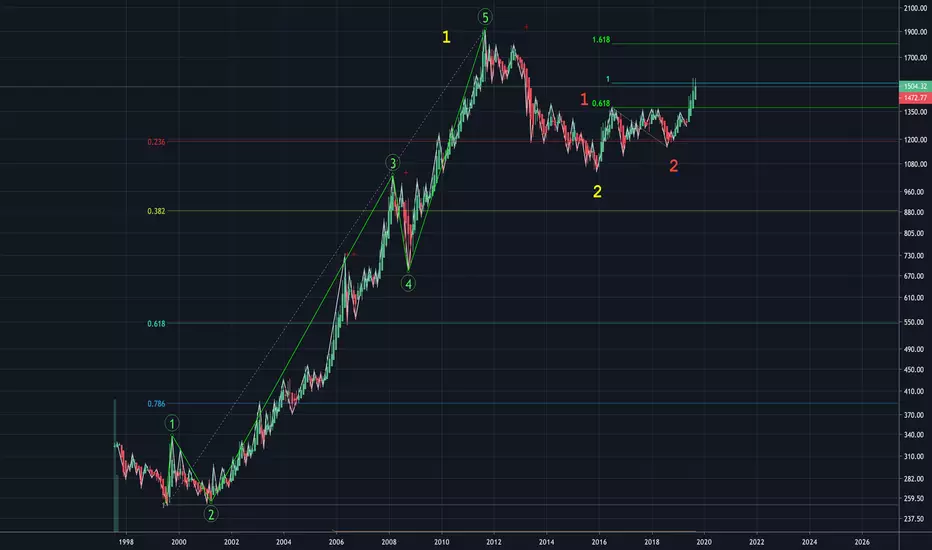The height and width of the screenshot is (550, 932).
Task: Click the 340.00 price axis label
Action: pos(915,435)
